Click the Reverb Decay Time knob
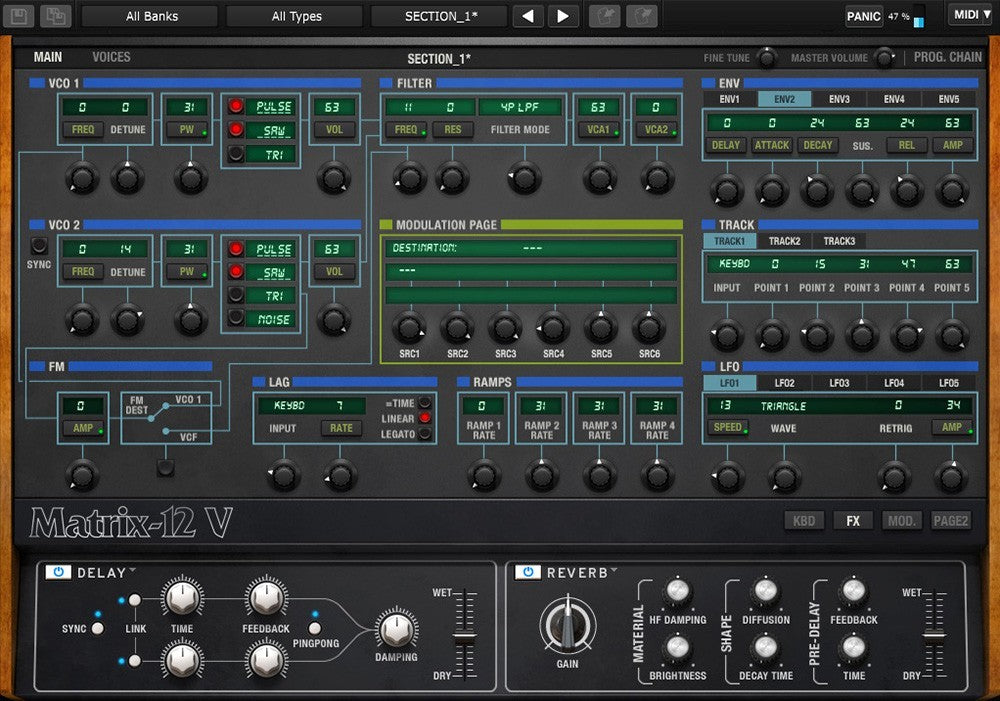1000x701 pixels. (765, 648)
